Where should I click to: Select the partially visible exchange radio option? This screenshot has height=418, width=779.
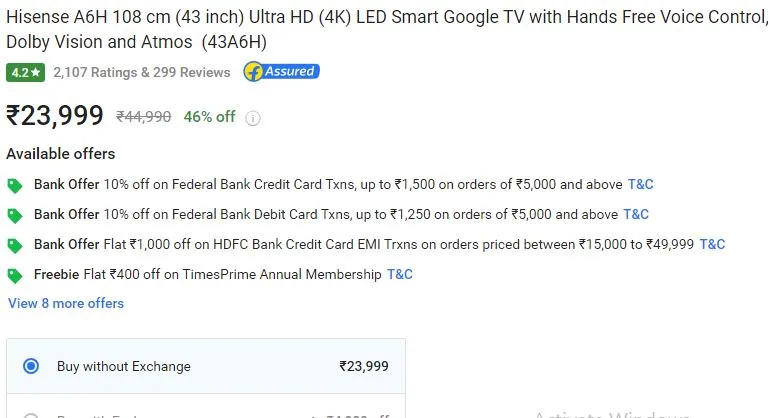(x=31, y=416)
